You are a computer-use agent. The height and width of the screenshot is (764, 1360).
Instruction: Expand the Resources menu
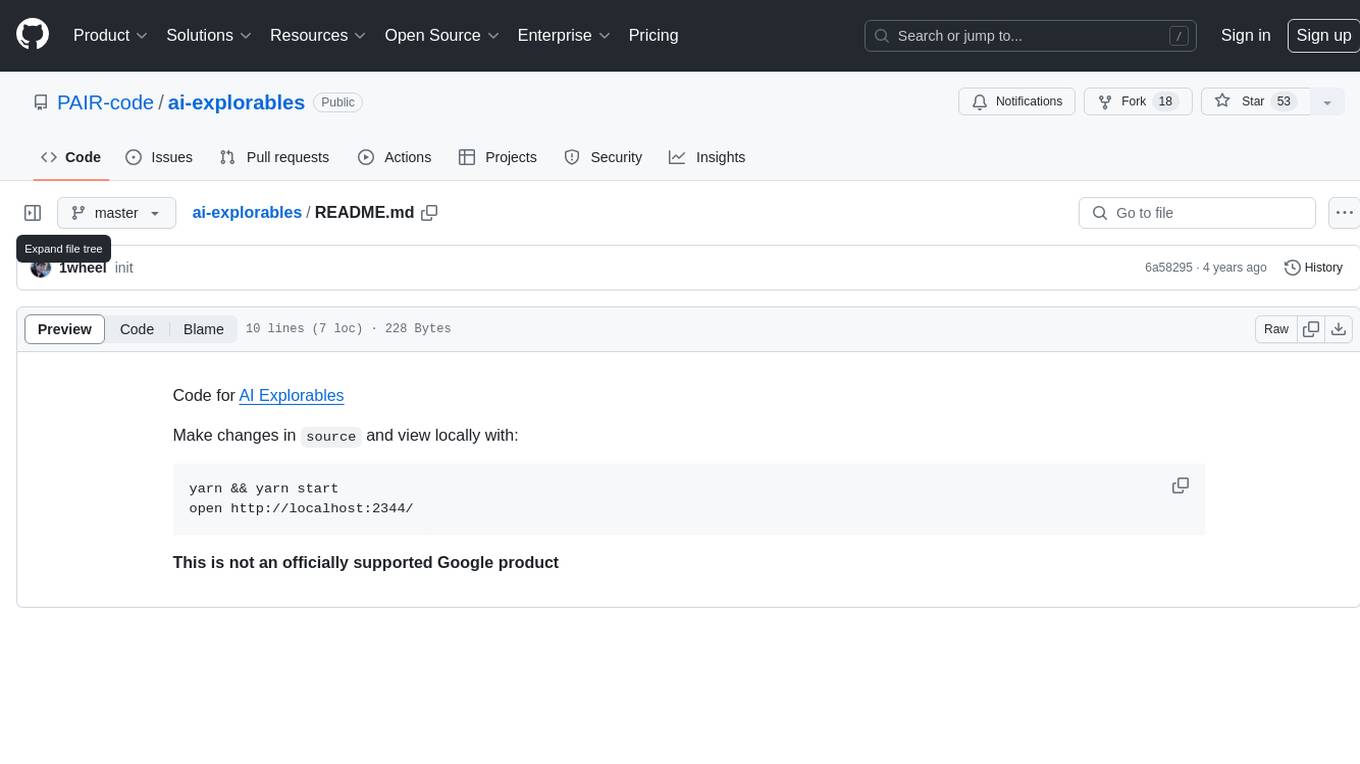pyautogui.click(x=318, y=35)
